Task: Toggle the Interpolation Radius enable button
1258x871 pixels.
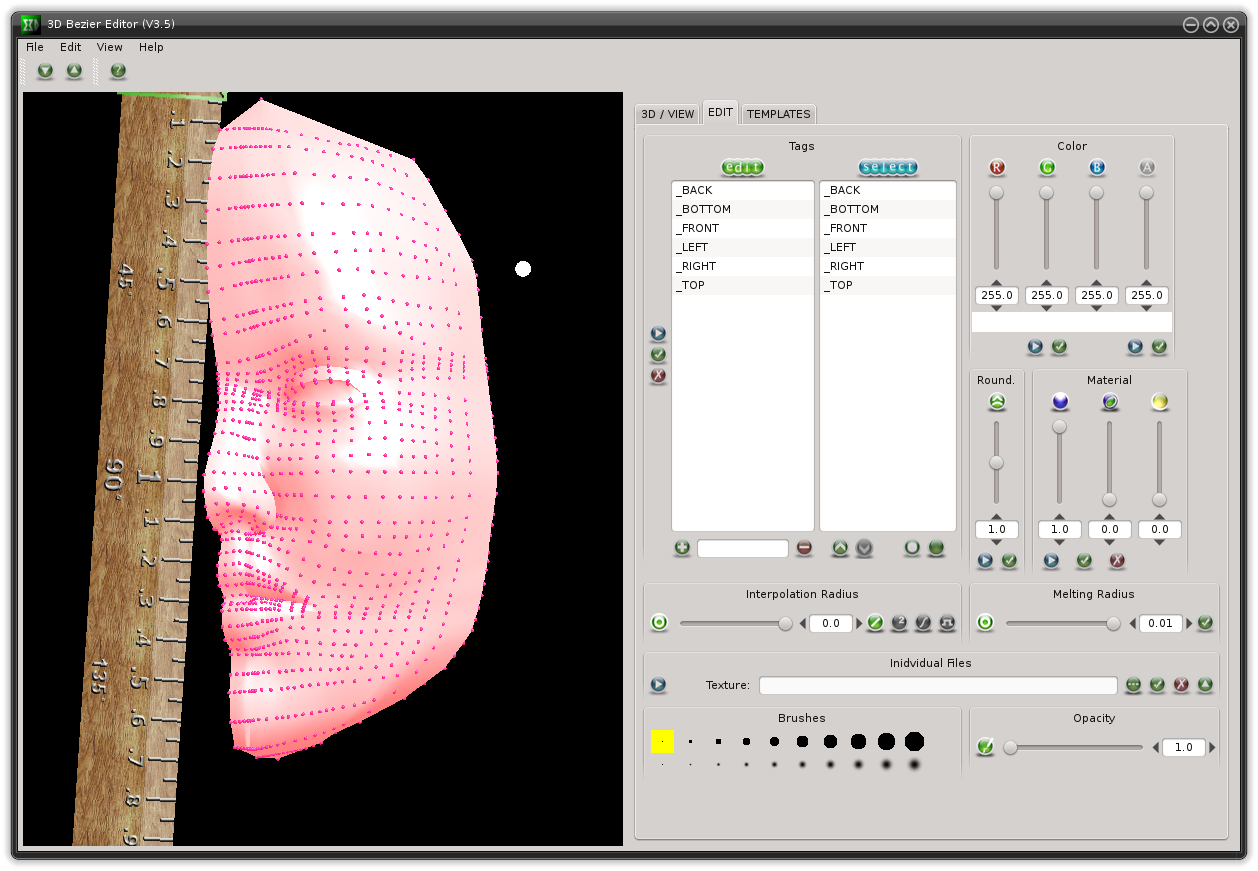Action: (x=659, y=623)
